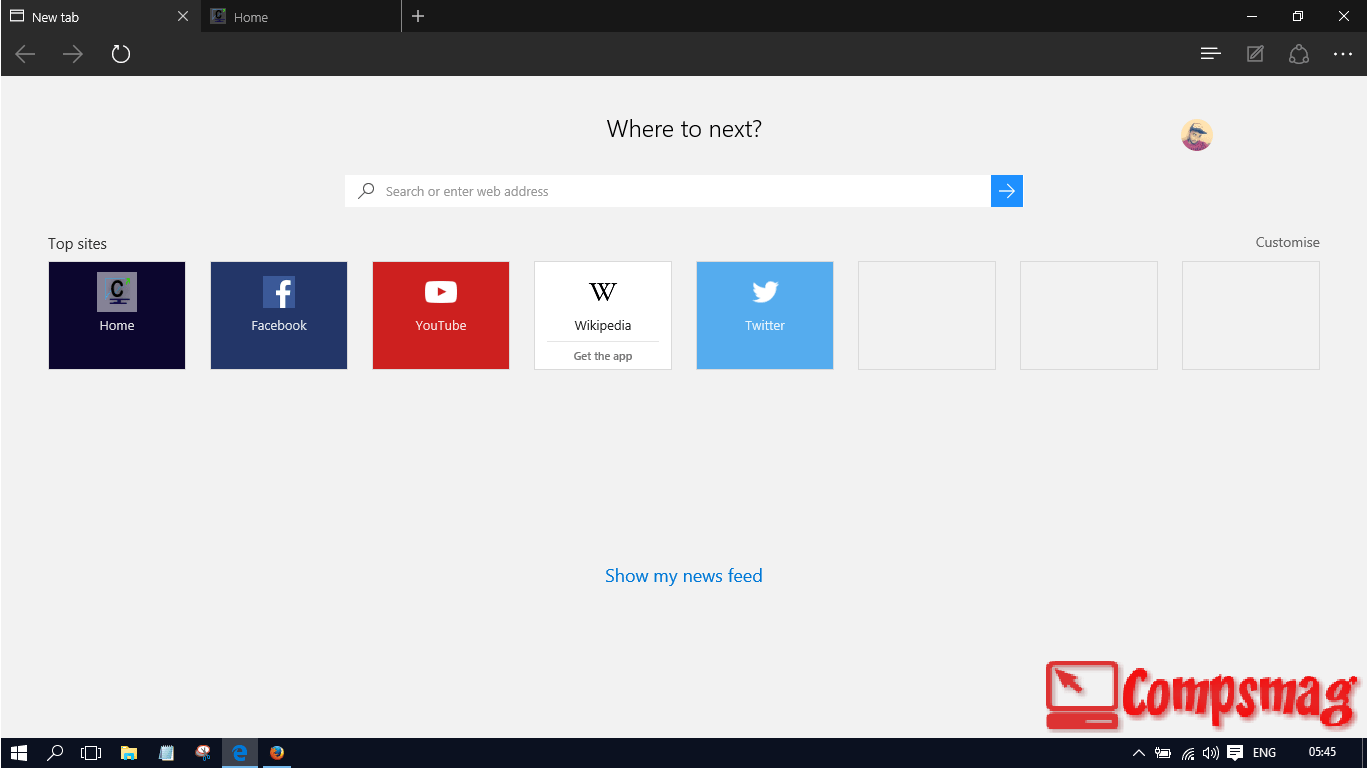Switch to the New tab tab

[100, 16]
